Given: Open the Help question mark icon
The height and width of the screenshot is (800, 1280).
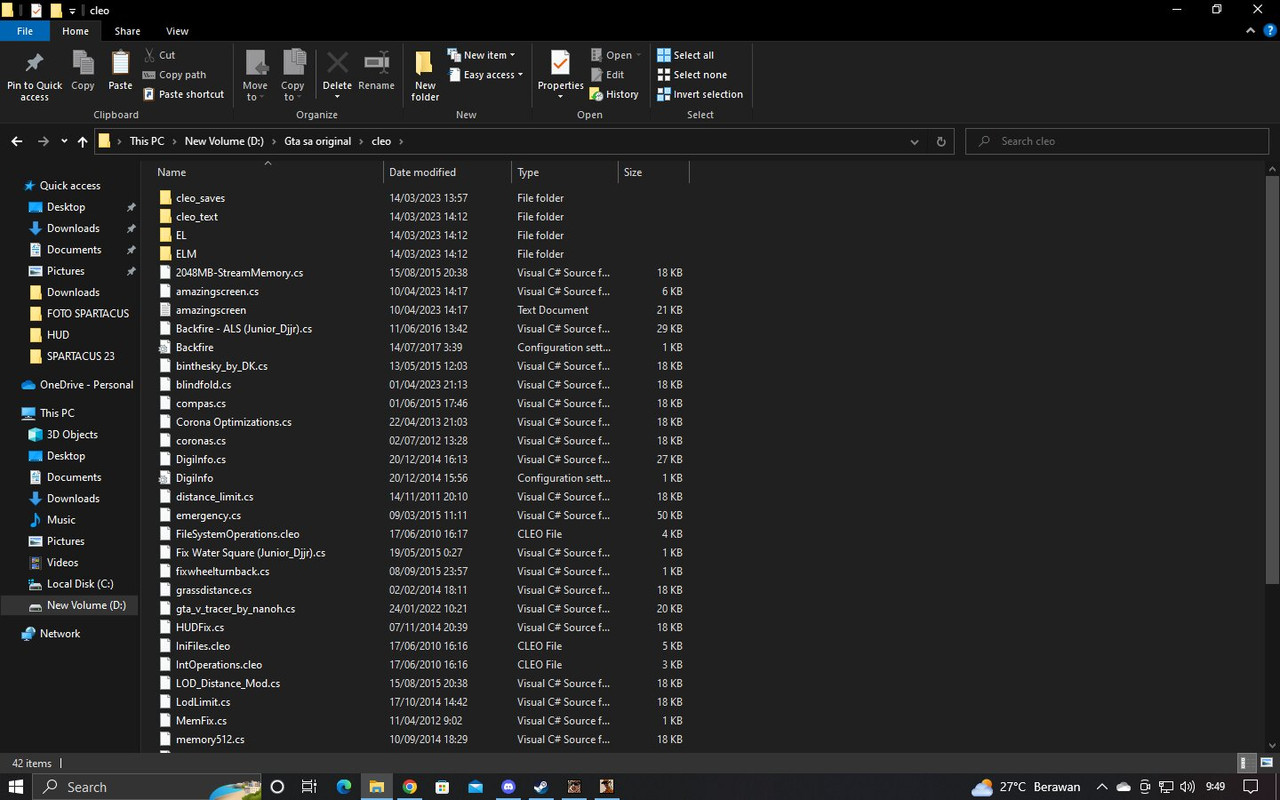Looking at the screenshot, I should coord(1269,31).
